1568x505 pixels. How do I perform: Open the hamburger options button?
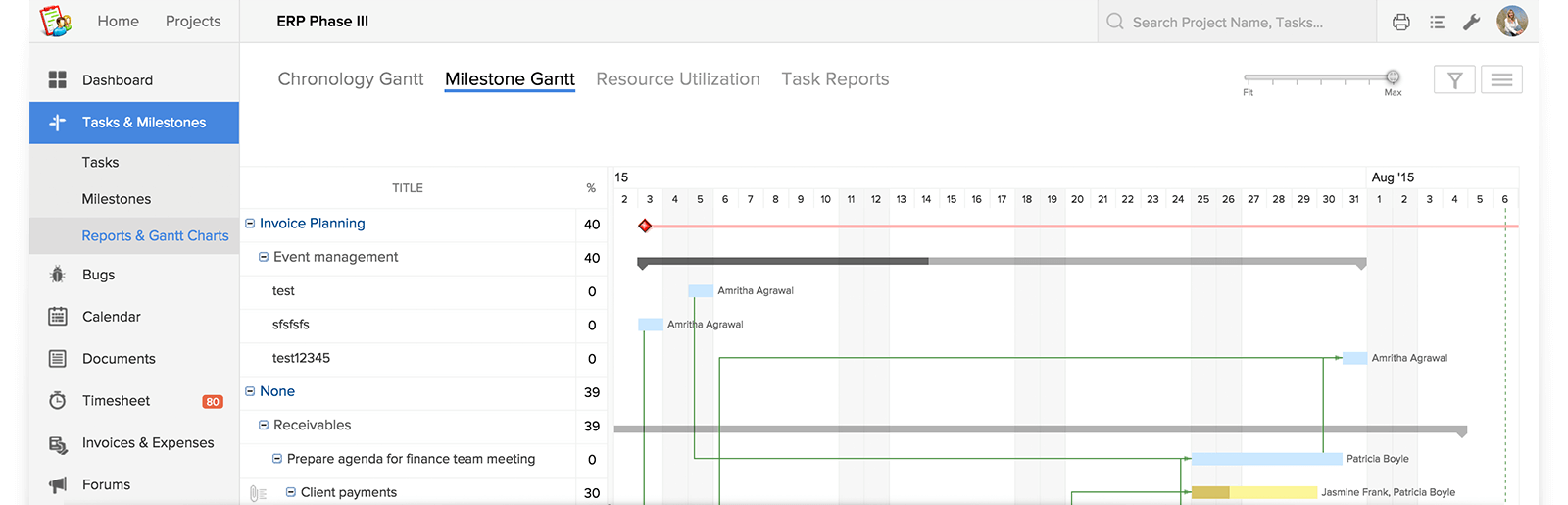click(1501, 79)
